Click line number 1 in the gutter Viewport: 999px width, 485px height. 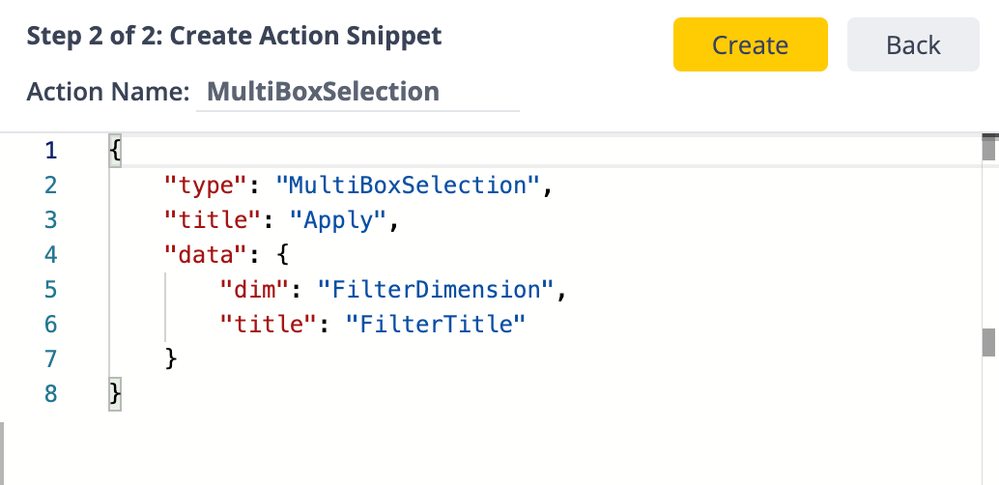click(x=51, y=151)
